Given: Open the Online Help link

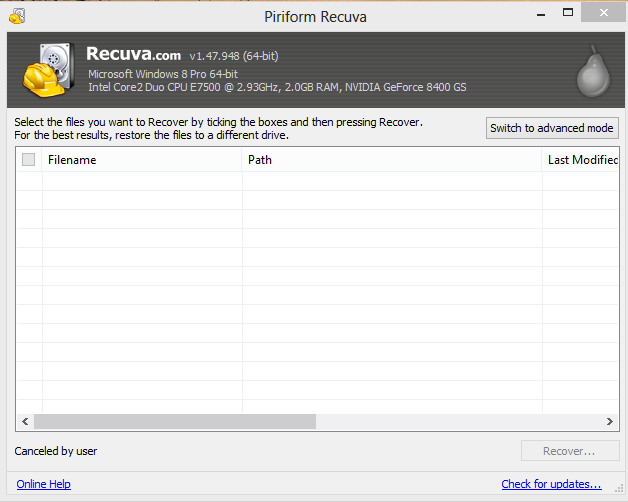Looking at the screenshot, I should pyautogui.click(x=44, y=484).
